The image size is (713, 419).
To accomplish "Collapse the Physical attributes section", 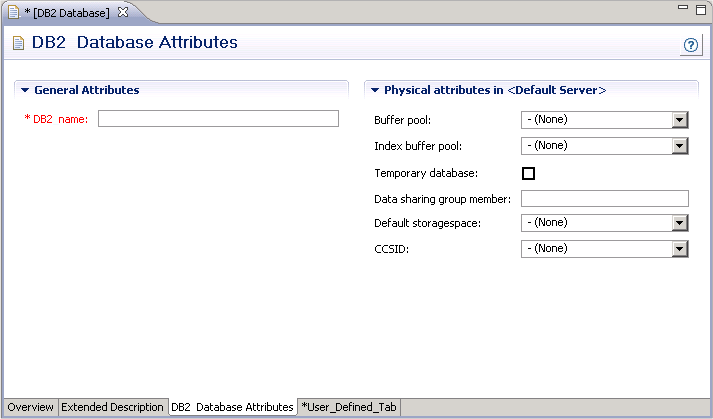I will (375, 90).
